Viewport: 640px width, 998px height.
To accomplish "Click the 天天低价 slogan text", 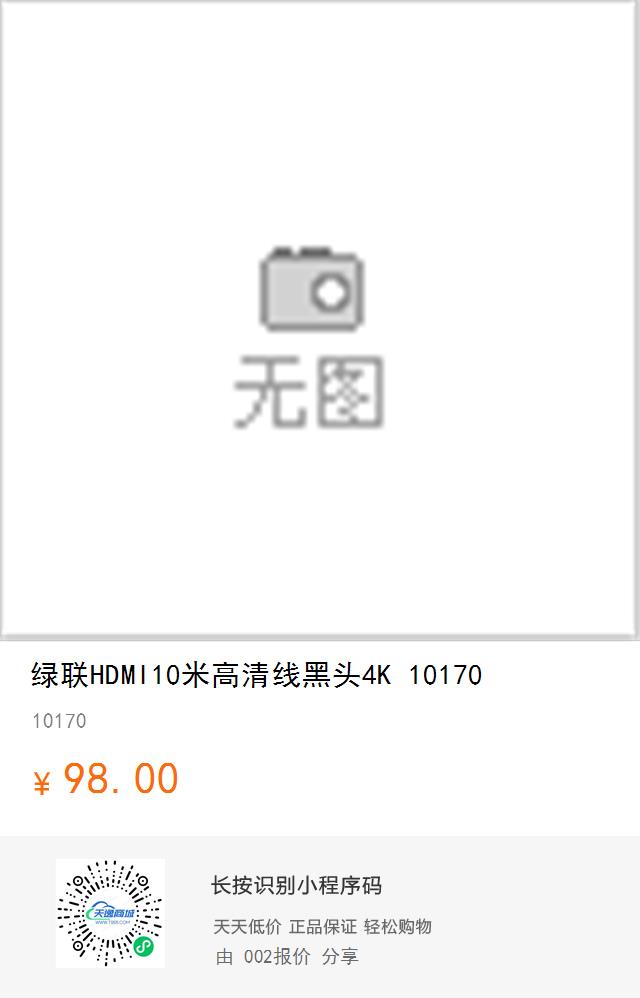I will point(247,927).
